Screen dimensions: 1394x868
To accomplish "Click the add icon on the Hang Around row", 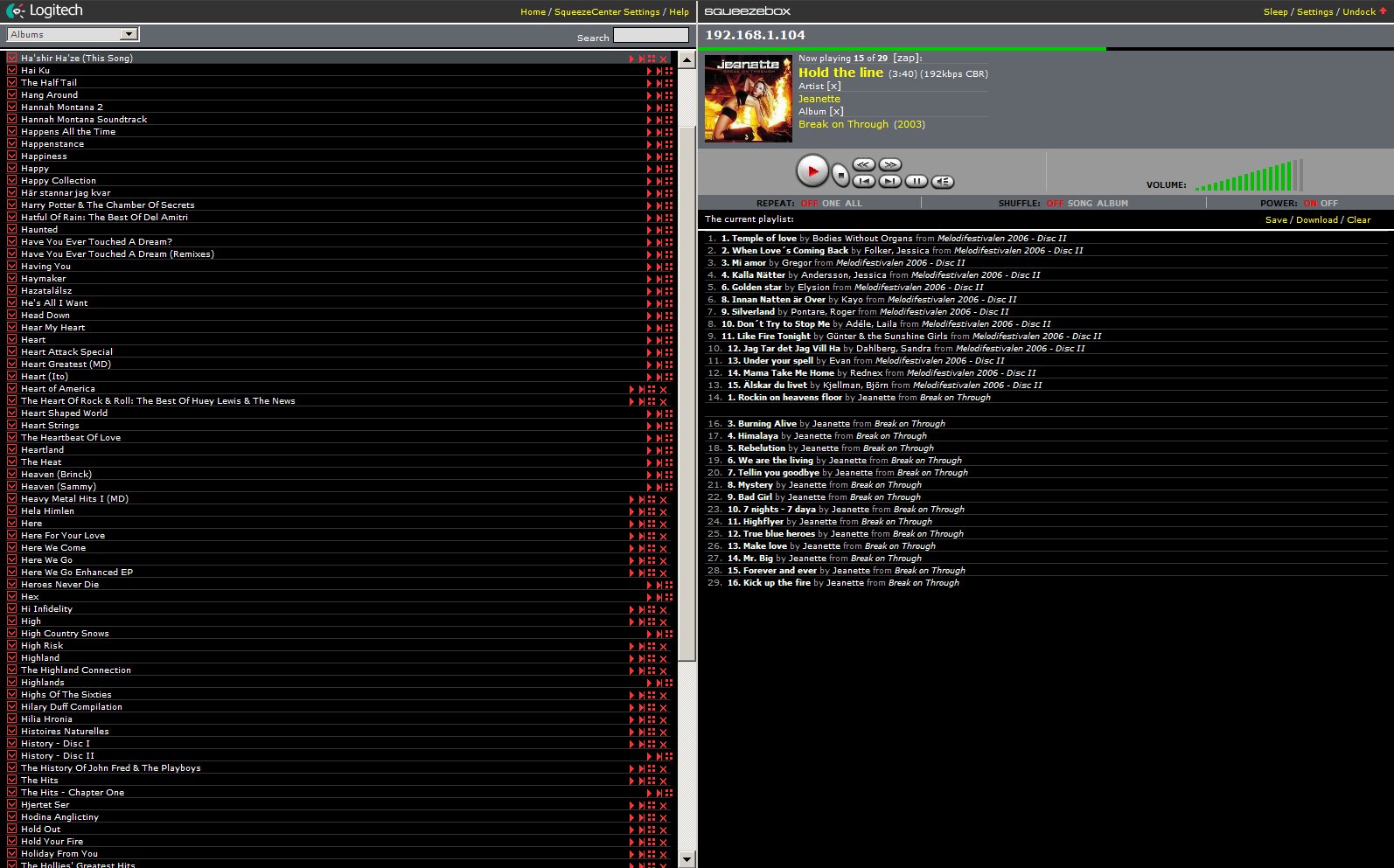I will 659,95.
